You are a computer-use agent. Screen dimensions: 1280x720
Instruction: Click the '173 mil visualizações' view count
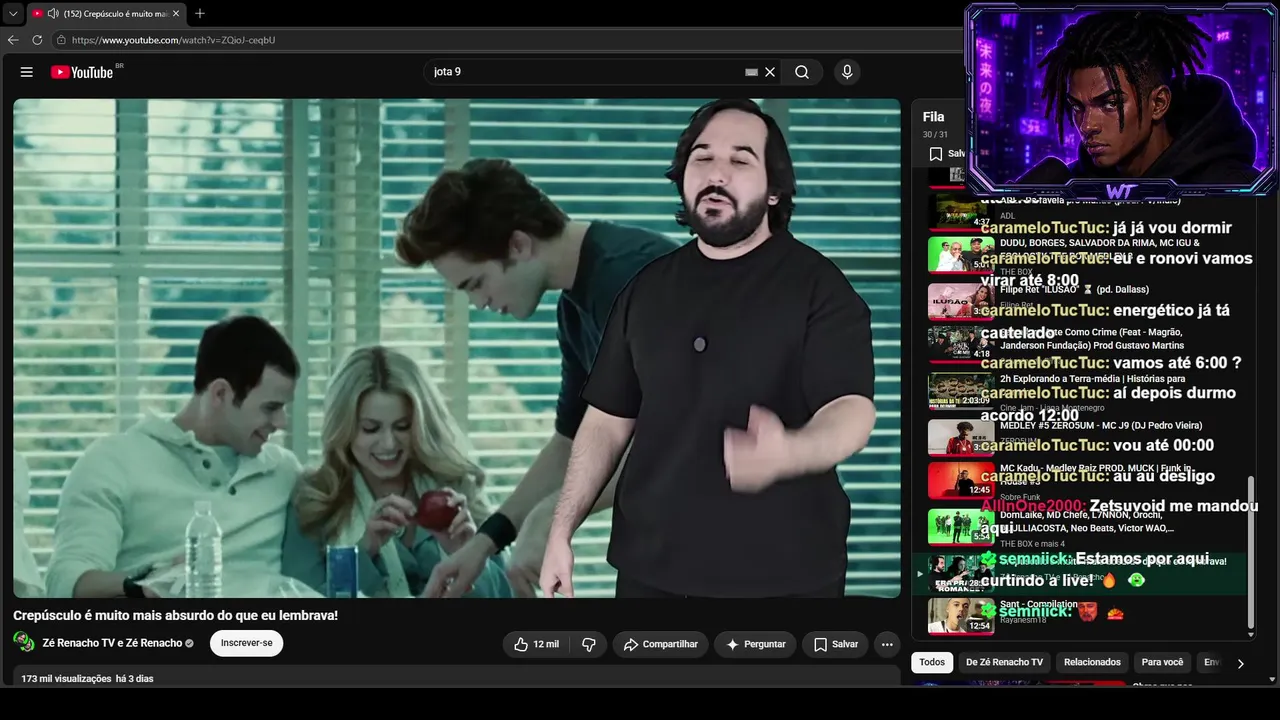(66, 678)
